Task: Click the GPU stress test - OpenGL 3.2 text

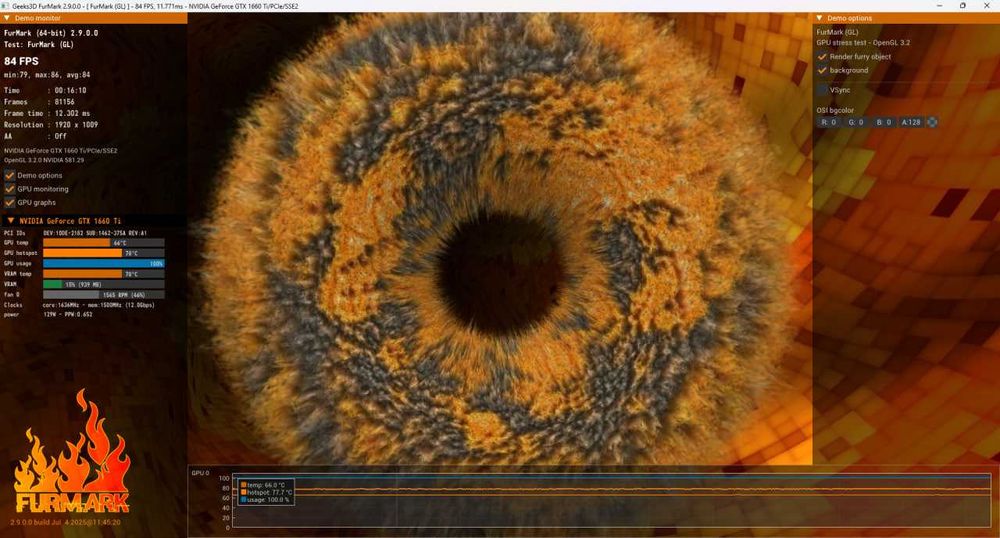Action: coord(864,43)
